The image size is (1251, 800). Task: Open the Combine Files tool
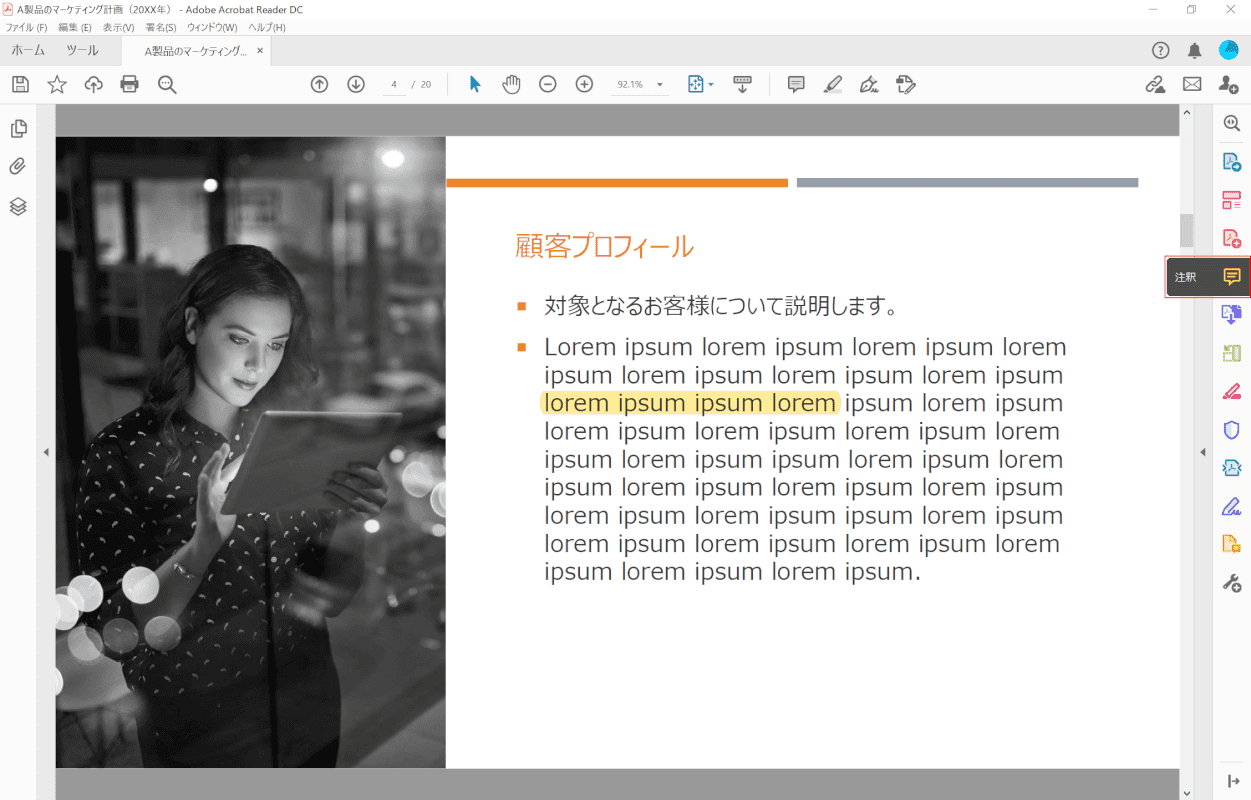tap(1232, 314)
